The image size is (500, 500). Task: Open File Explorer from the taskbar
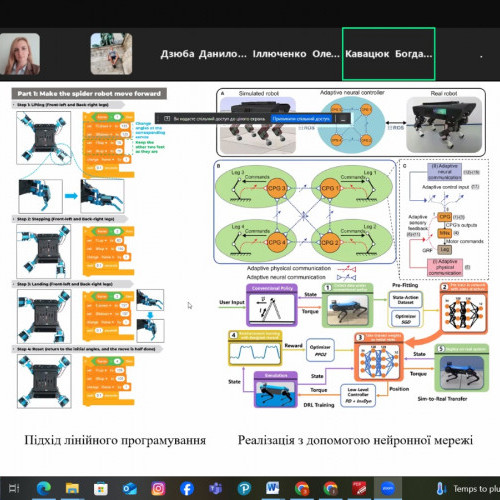72,489
